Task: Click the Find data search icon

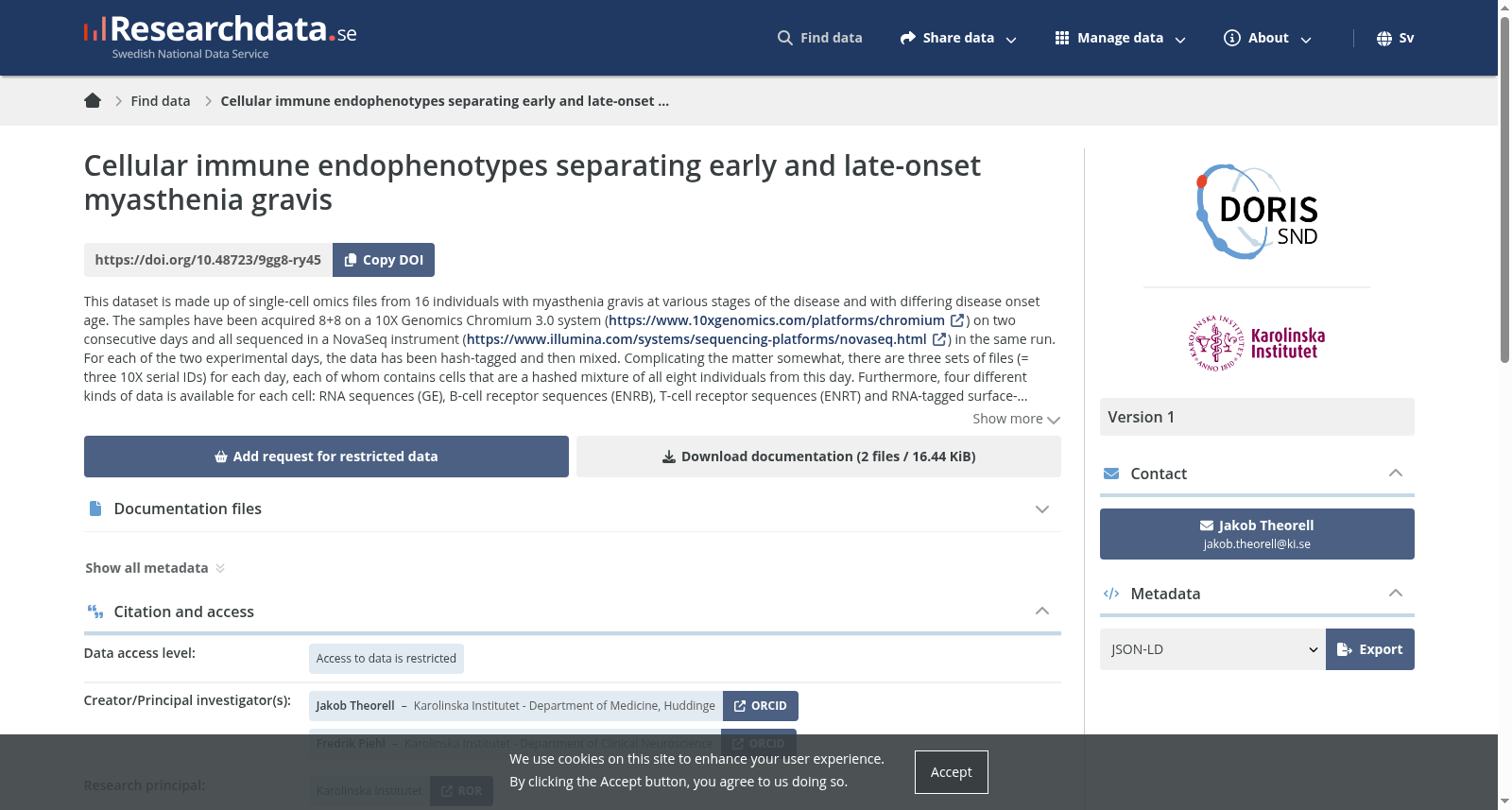Action: (x=785, y=38)
